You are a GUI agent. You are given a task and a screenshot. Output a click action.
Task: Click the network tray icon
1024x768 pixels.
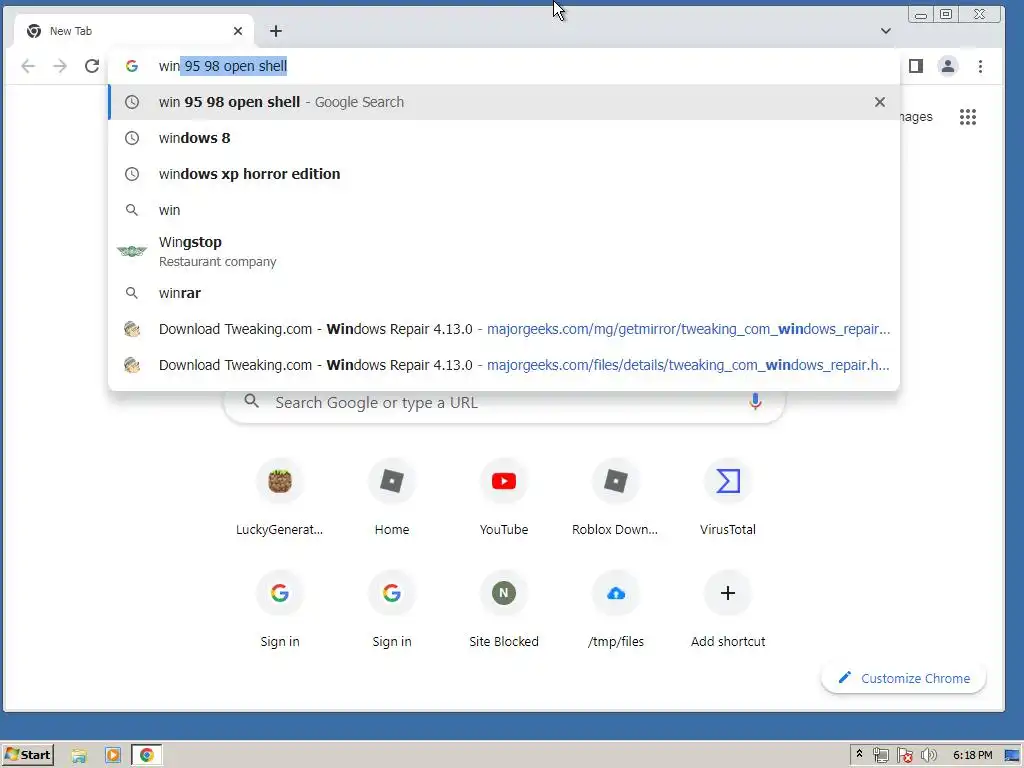(880, 756)
